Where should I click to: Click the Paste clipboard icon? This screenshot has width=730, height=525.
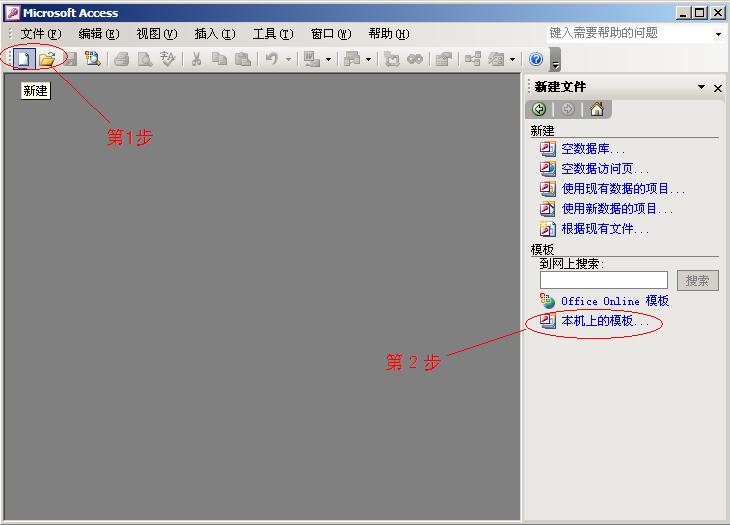coord(243,59)
